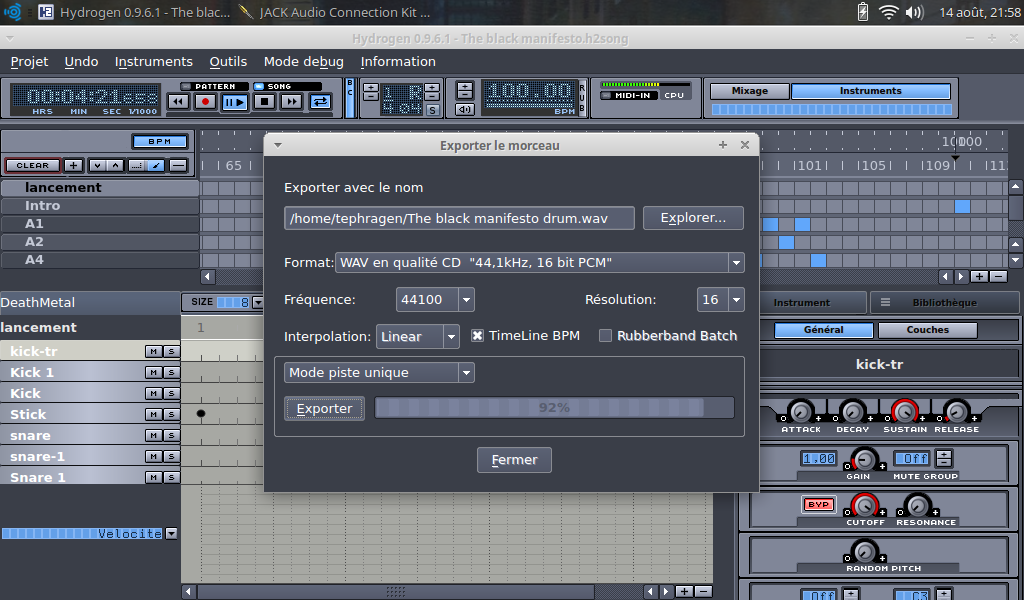Click the Explorer... button
This screenshot has height=600, width=1024.
[x=693, y=217]
